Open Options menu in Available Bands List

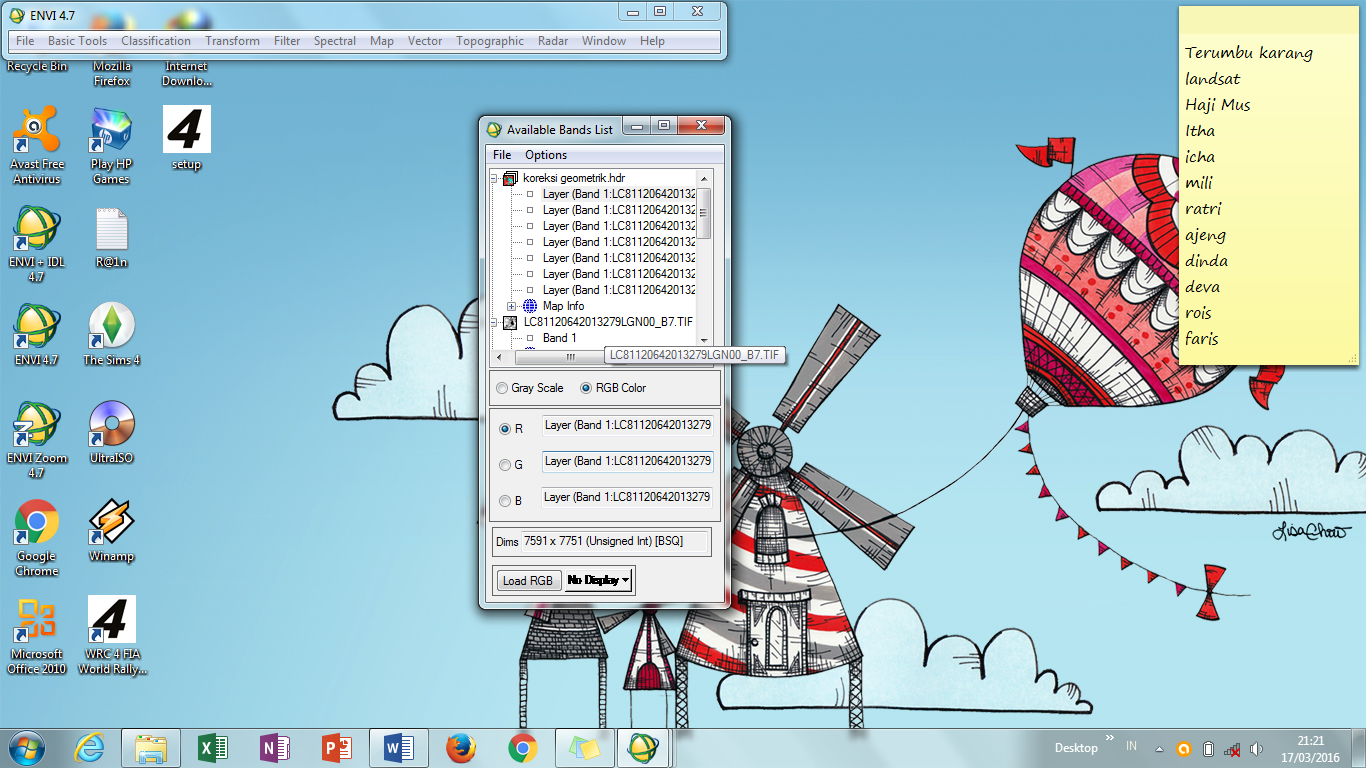point(546,155)
